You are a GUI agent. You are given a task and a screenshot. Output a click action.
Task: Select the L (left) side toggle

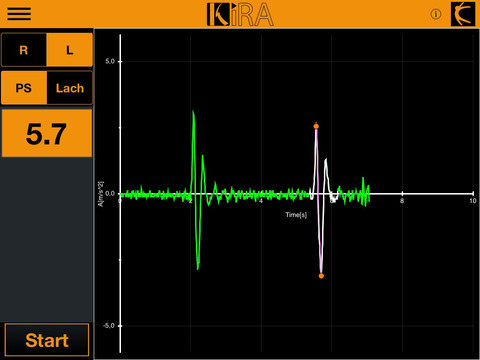pyautogui.click(x=69, y=50)
